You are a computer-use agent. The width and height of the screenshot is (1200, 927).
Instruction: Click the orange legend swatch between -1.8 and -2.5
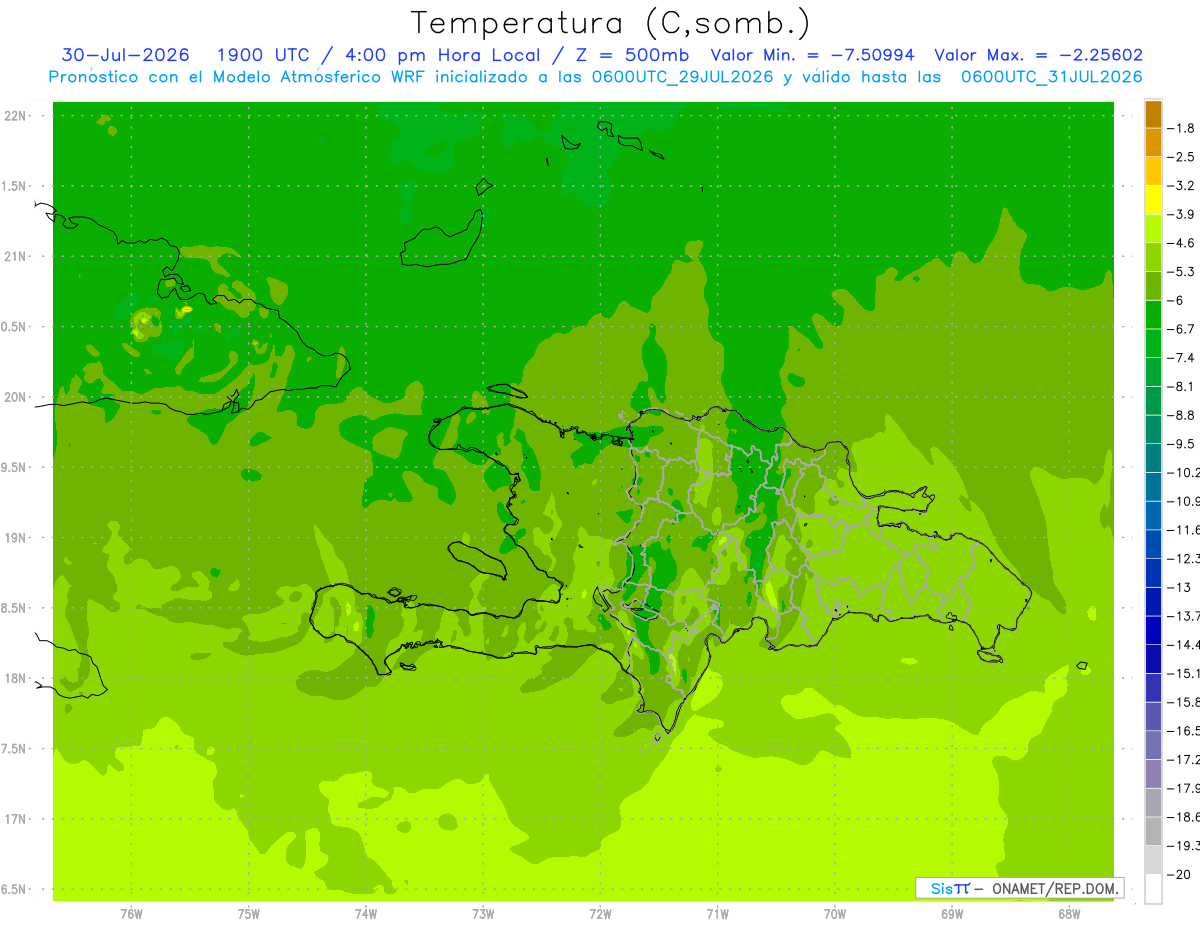tap(1153, 142)
